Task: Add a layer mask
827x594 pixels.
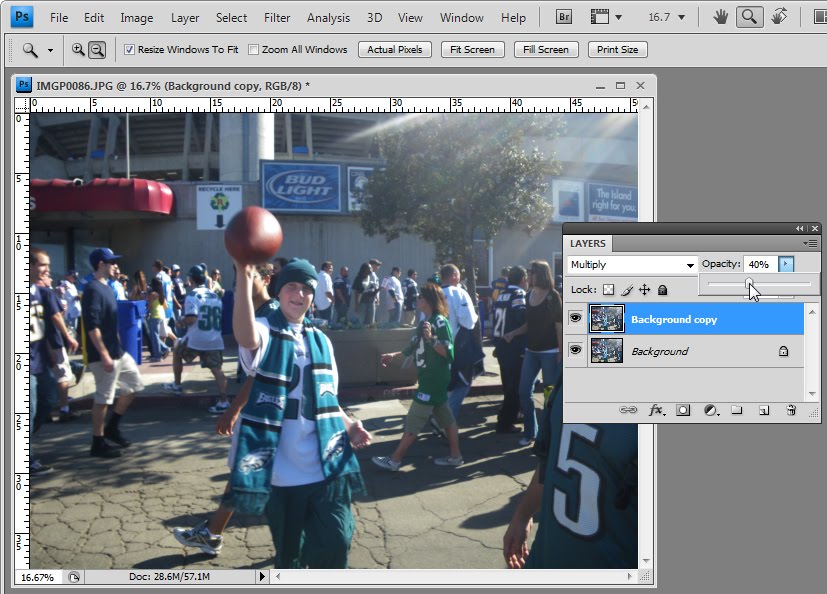Action: click(683, 410)
